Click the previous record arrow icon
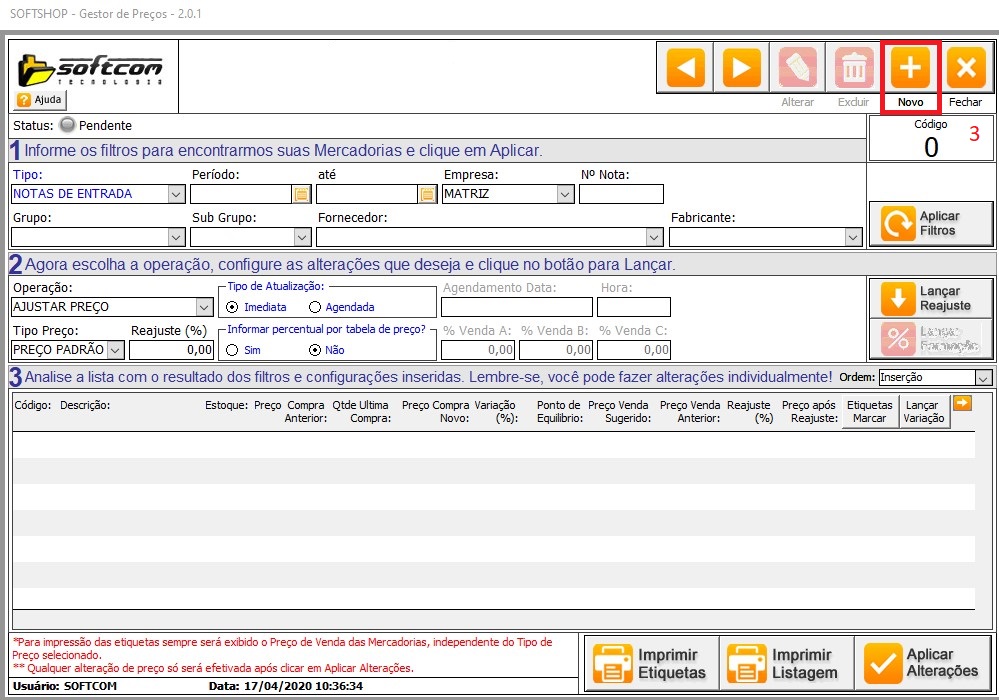This screenshot has width=999, height=700. tap(686, 68)
